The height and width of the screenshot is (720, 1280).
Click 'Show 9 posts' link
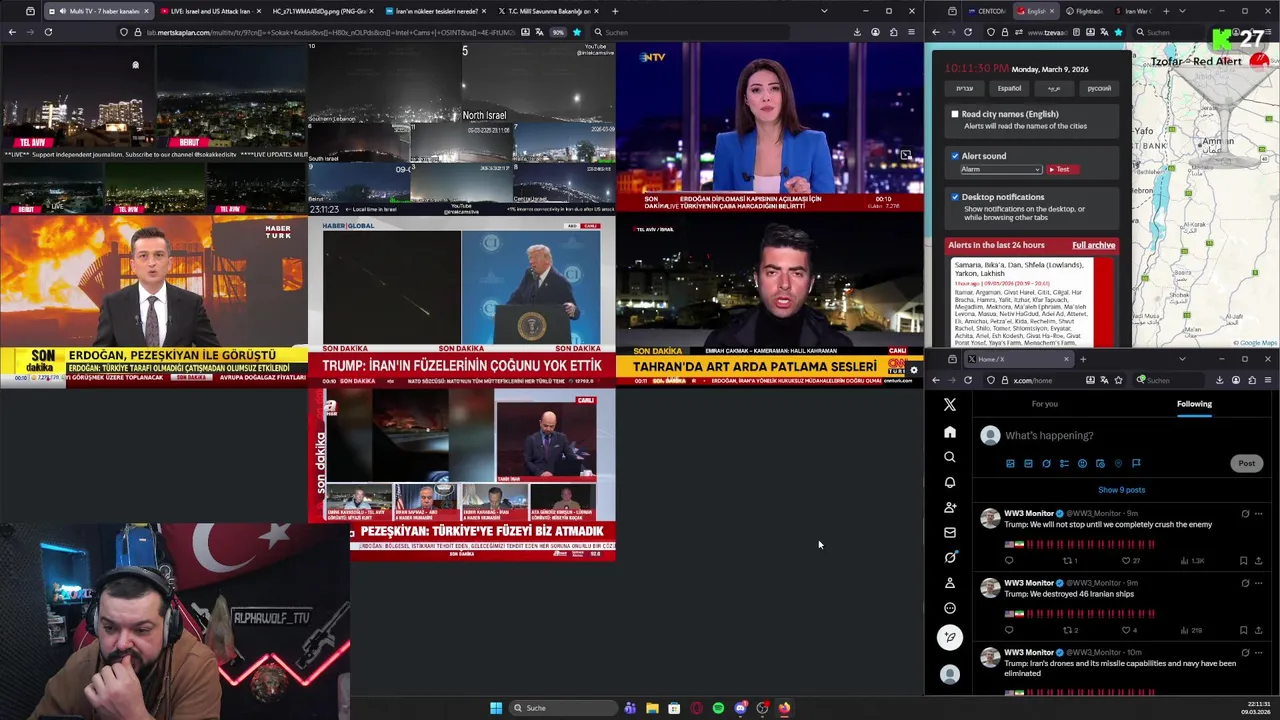point(1121,490)
